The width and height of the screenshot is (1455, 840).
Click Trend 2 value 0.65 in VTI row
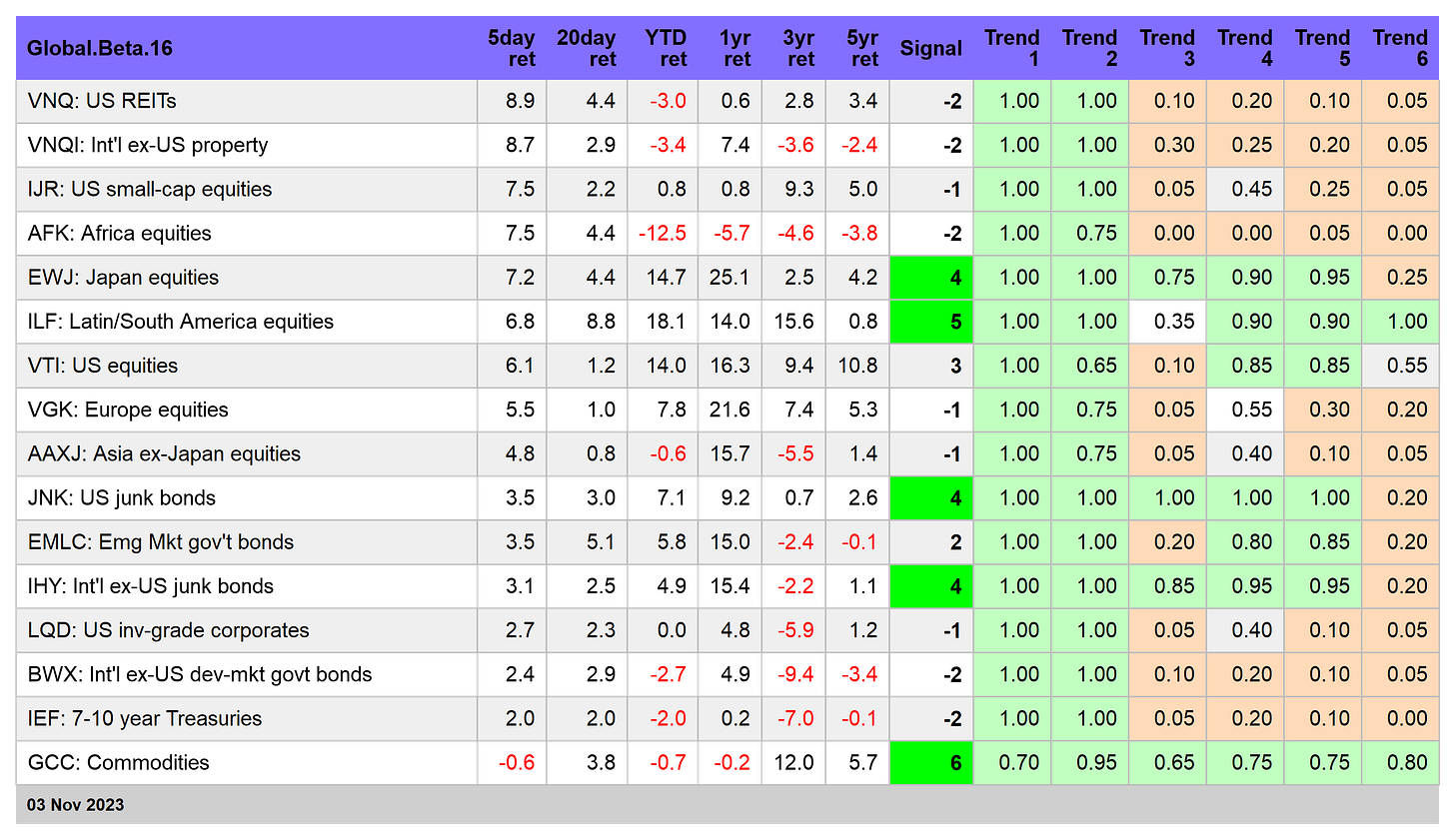1096,366
